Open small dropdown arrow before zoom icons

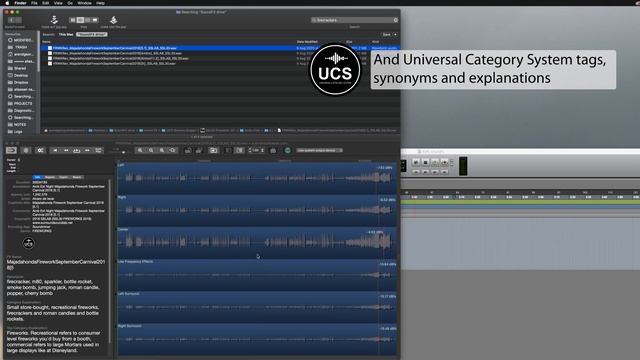pyautogui.click(x=123, y=152)
